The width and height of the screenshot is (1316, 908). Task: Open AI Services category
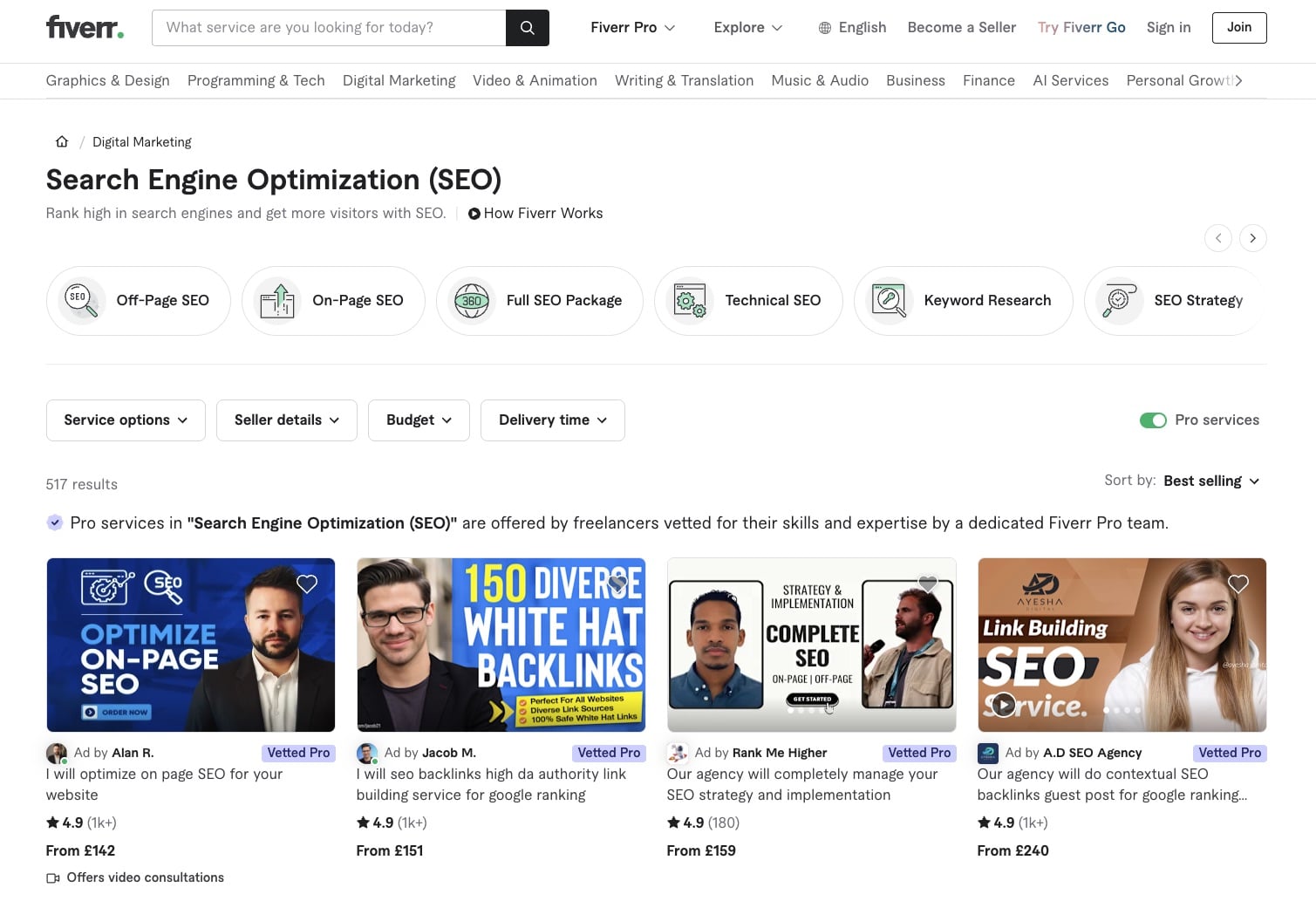click(x=1071, y=80)
